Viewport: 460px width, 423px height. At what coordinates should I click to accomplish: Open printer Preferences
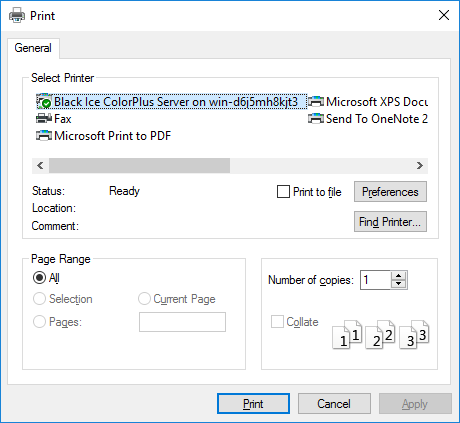click(390, 192)
